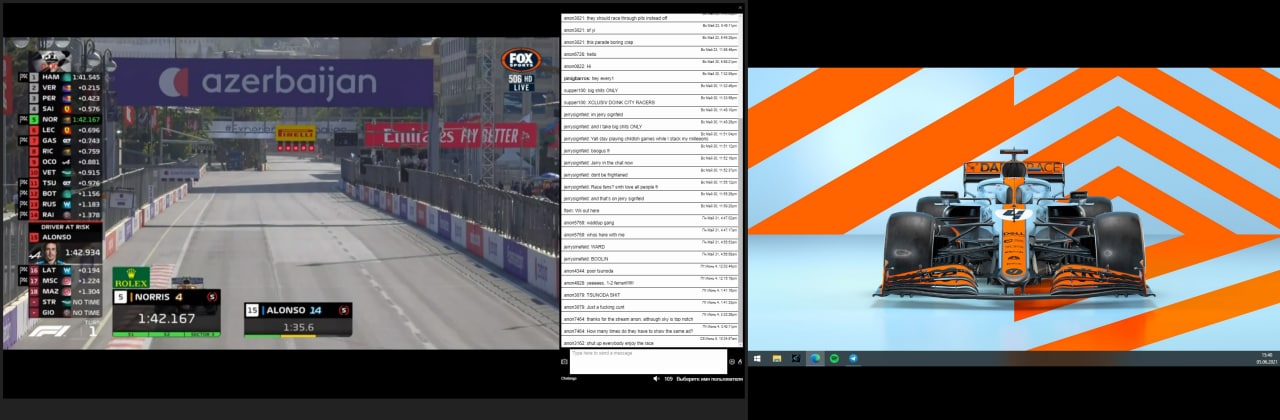
Task: Open the Windows Start menu
Action: 757,358
